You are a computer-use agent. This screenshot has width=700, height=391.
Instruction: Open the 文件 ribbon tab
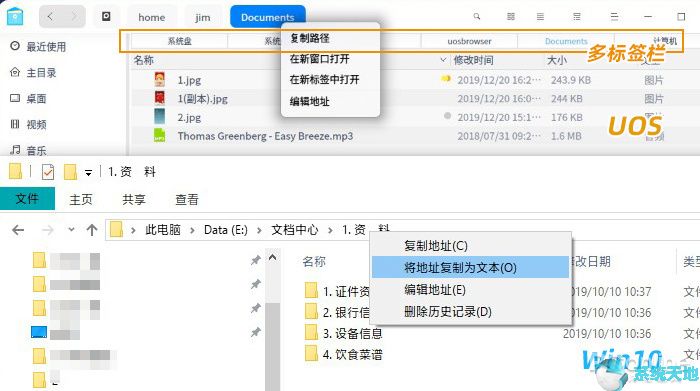tap(27, 199)
